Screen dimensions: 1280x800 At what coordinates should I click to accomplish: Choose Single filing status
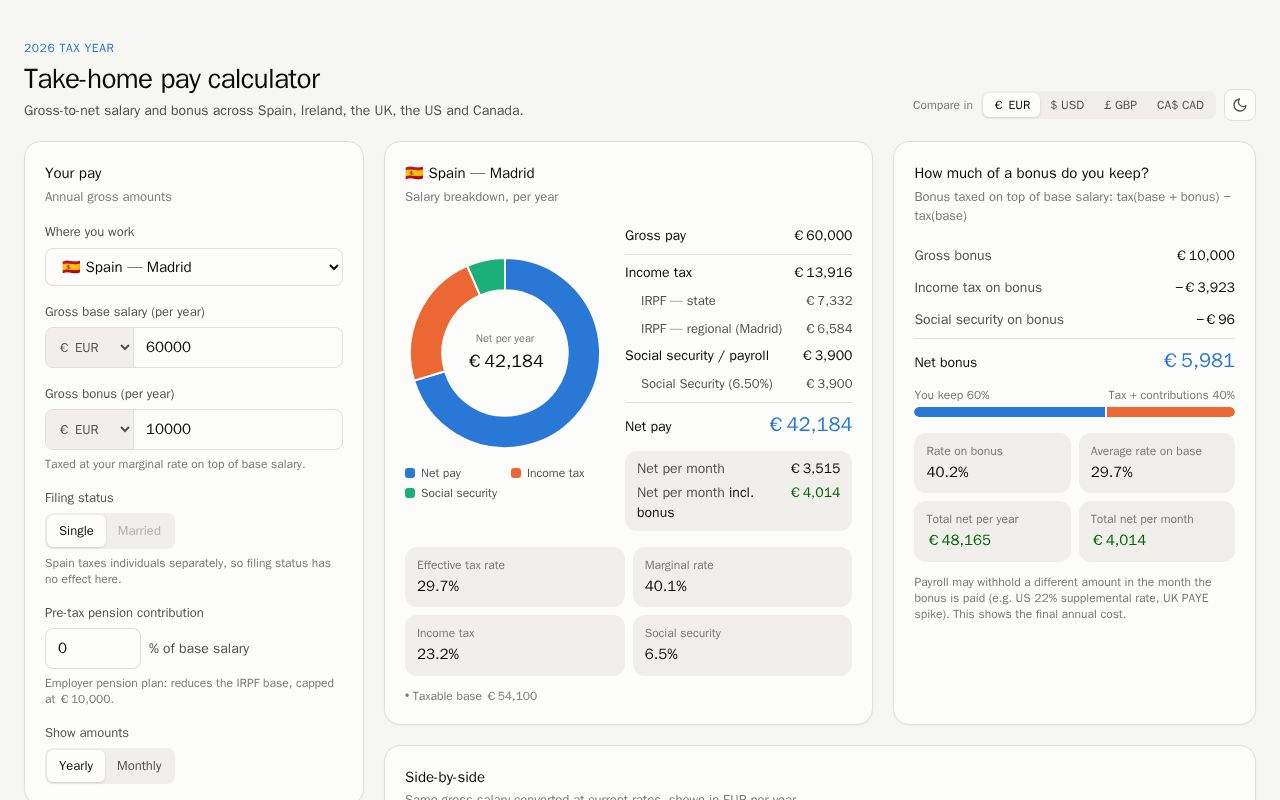76,531
